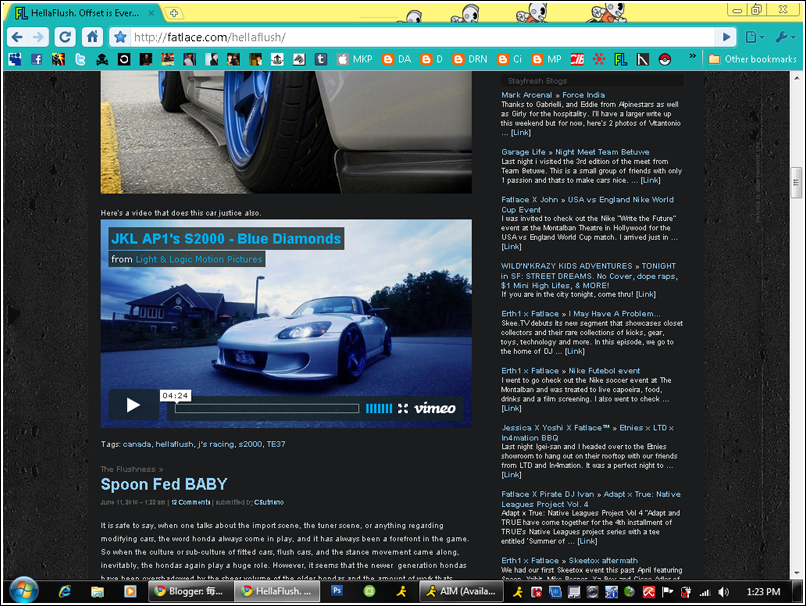Viewport: 806px width, 606px height.
Task: Play the JKL AP1's S2000 video
Action: (x=133, y=405)
